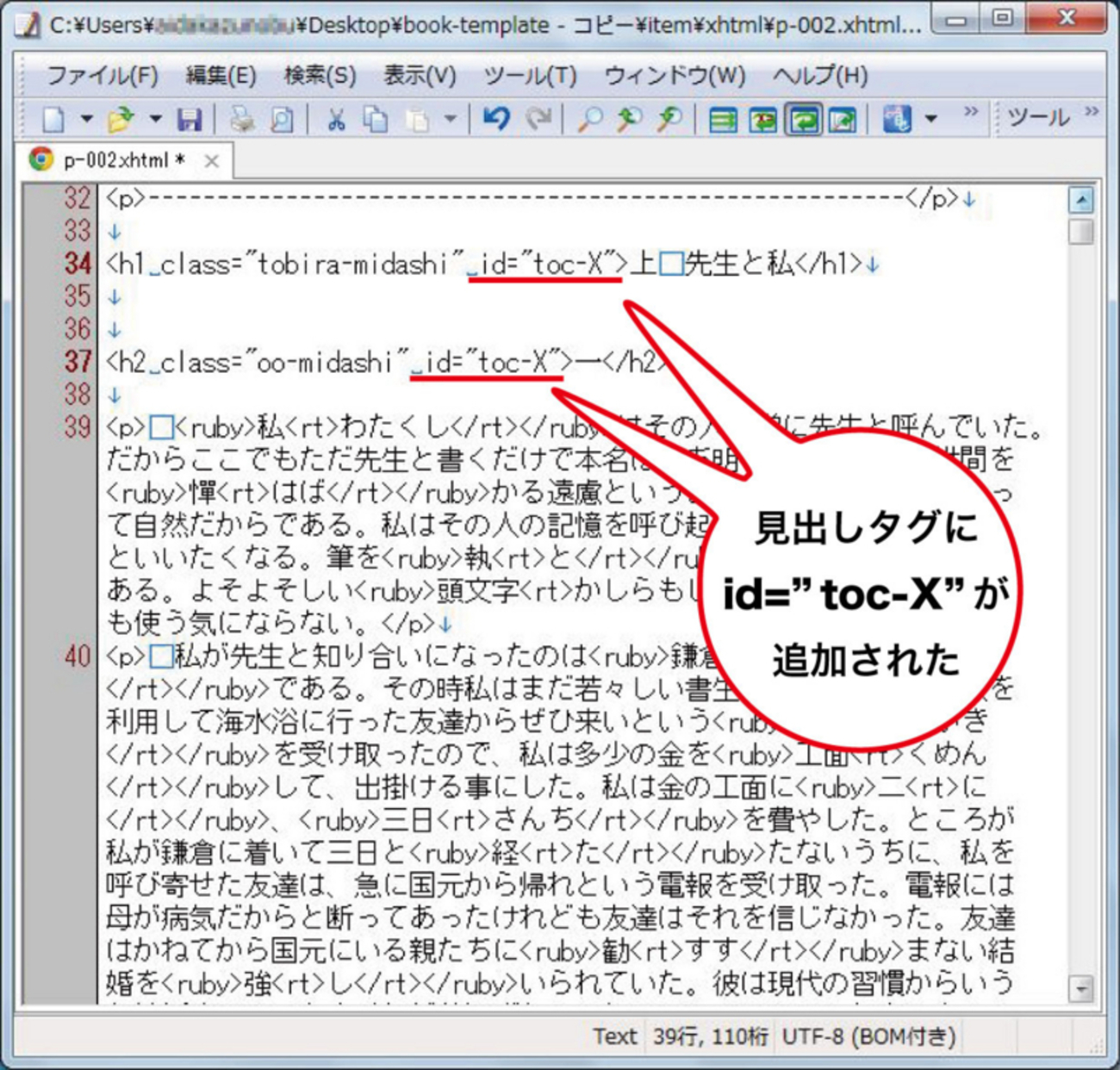Toggle the rightmost wrap mode button
1120x1070 pixels.
[842, 119]
